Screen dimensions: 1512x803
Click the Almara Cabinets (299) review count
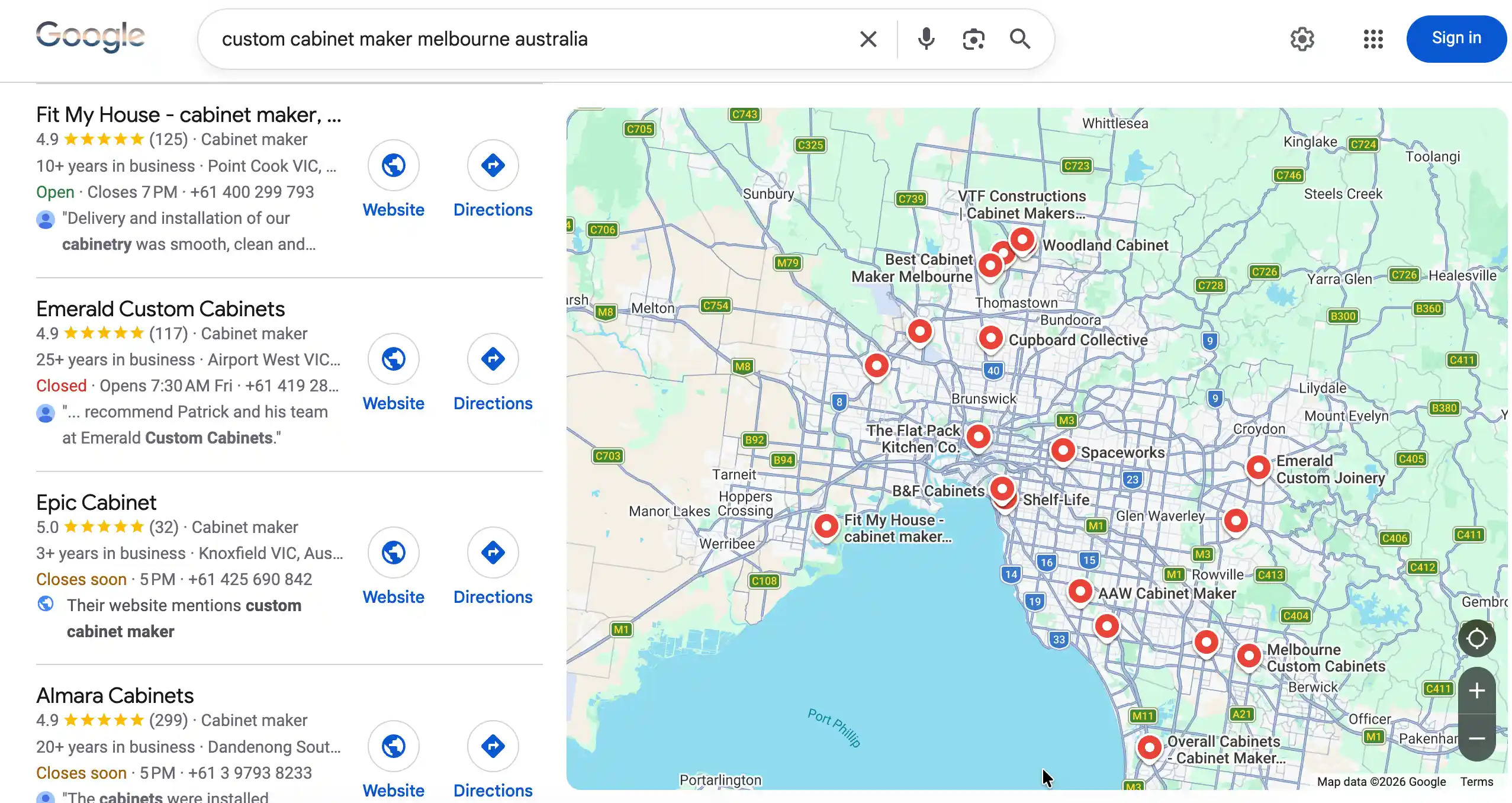click(168, 720)
